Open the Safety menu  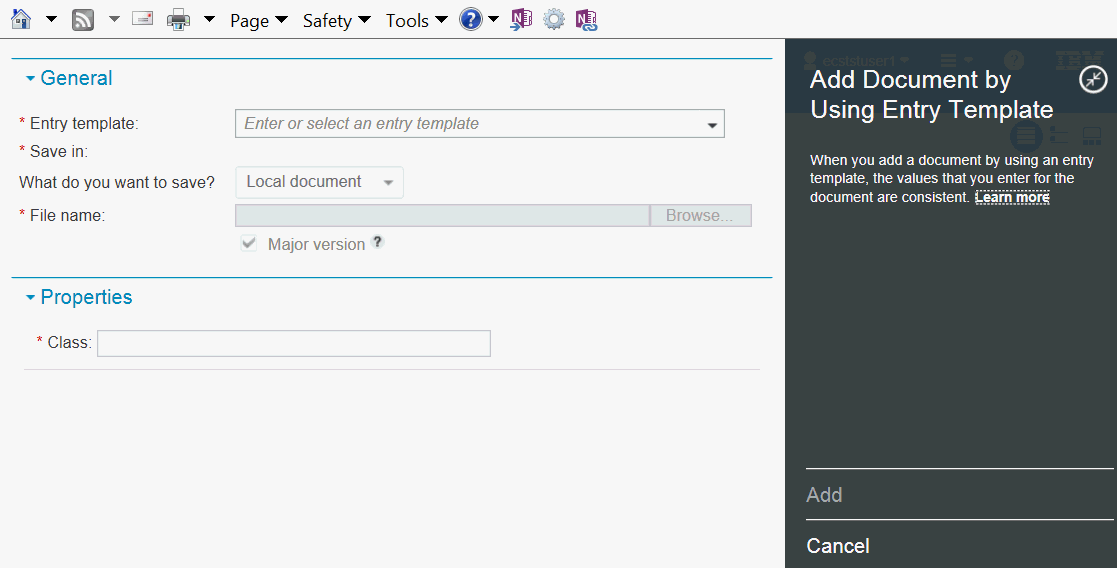336,21
